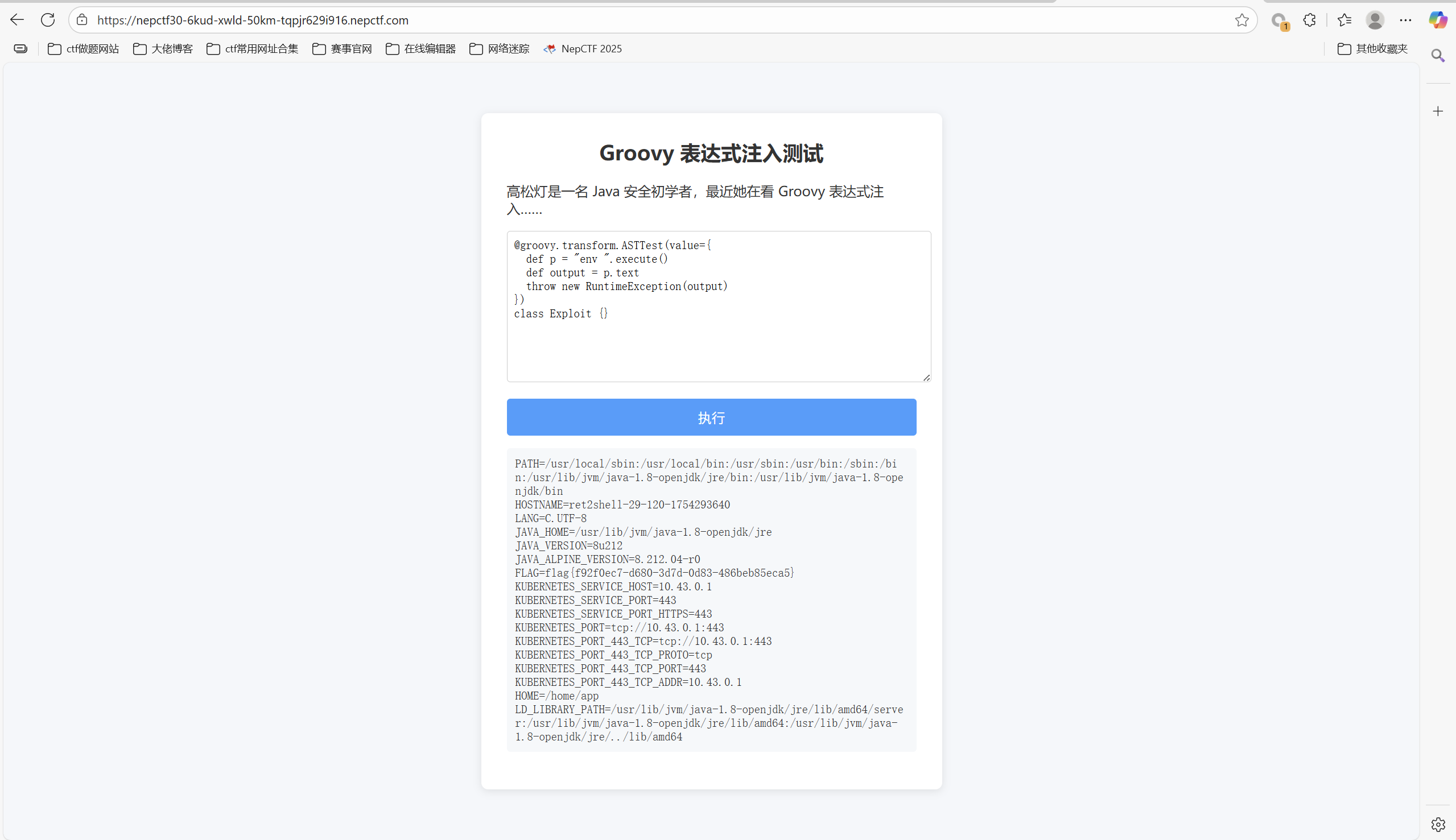The image size is (1456, 840).
Task: Open the Settings and more ellipsis menu
Action: coord(1406,20)
